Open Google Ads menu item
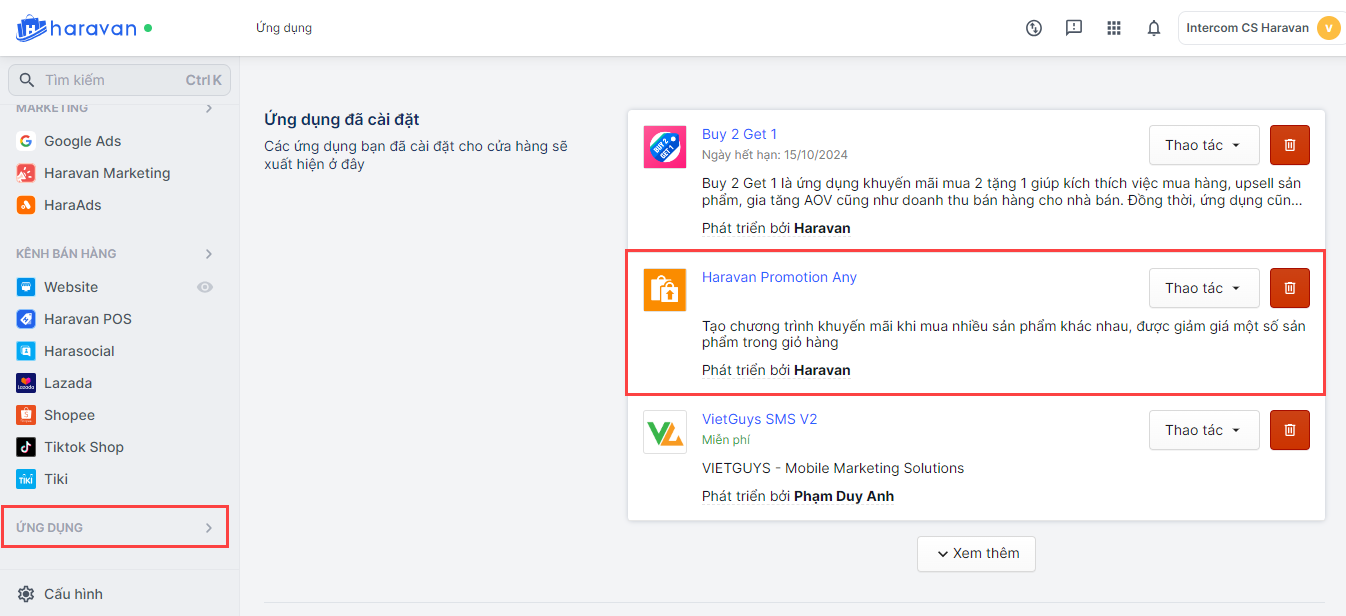Viewport: 1346px width, 616px height. pos(83,141)
